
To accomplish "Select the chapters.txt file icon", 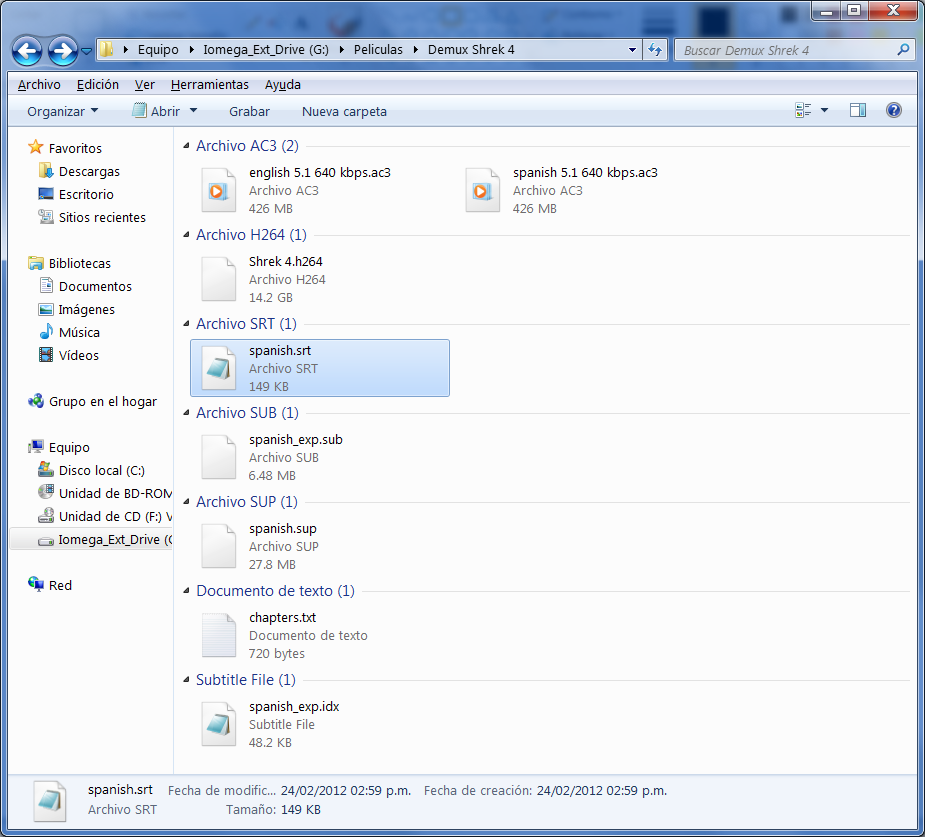I will click(219, 635).
